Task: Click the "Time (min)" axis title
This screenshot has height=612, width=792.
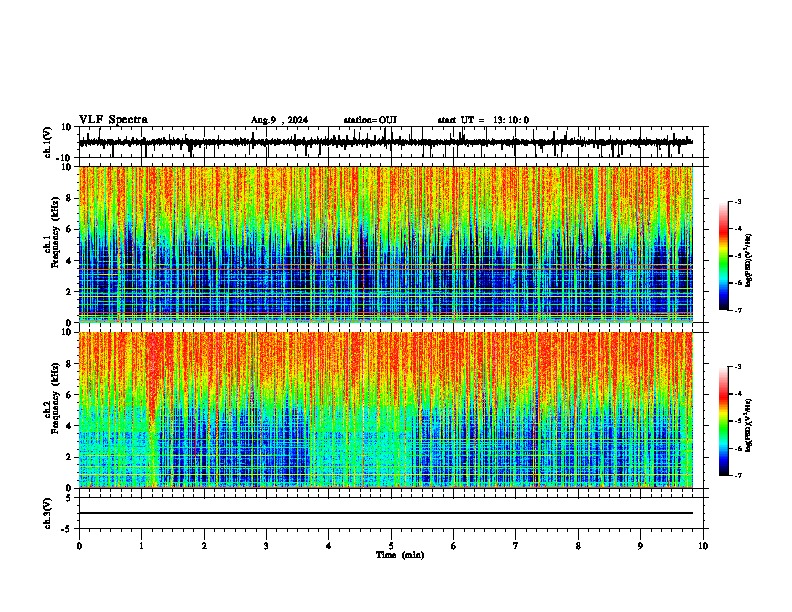Action: [x=400, y=555]
